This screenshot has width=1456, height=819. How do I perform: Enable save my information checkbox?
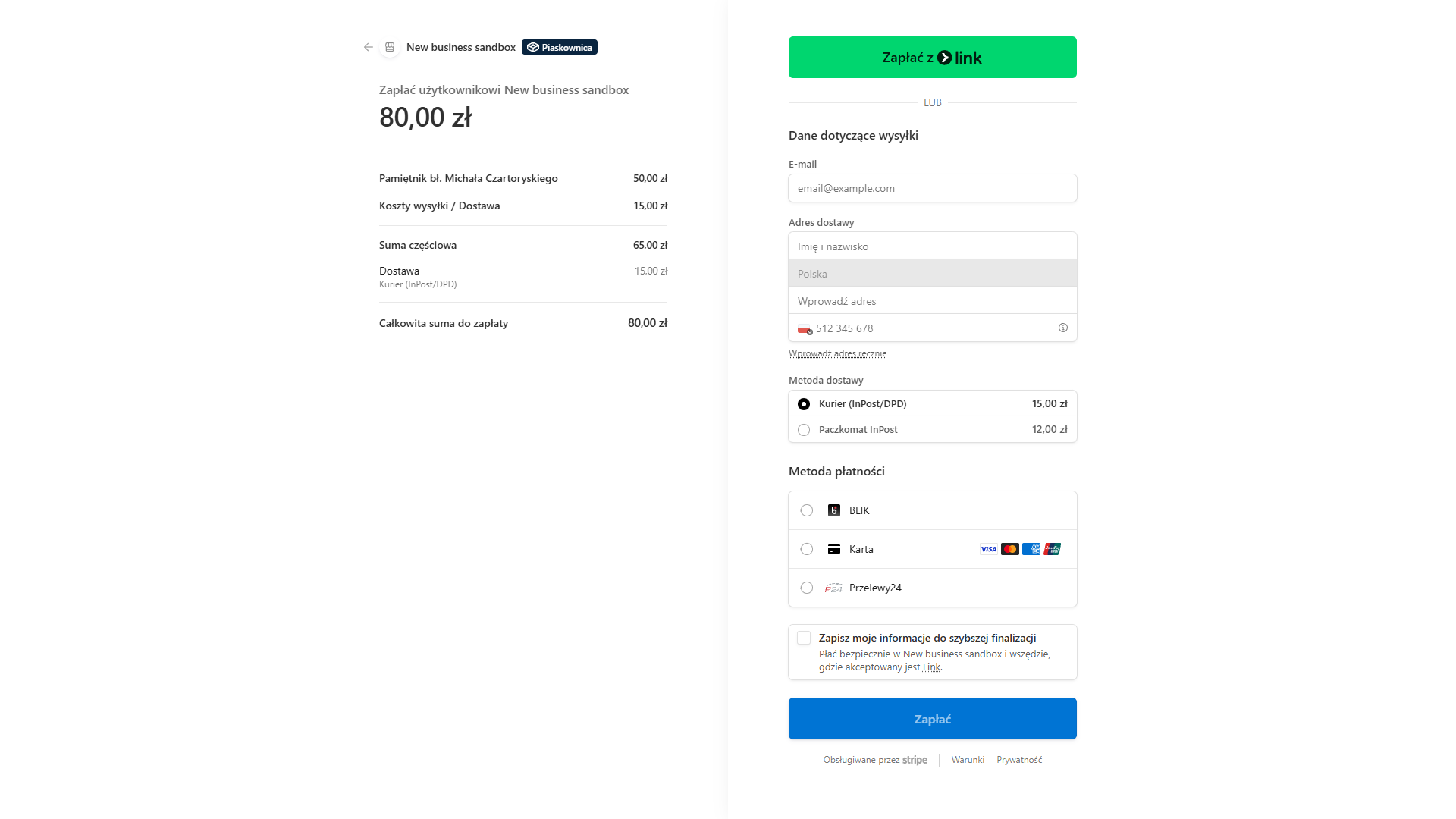[x=804, y=639]
